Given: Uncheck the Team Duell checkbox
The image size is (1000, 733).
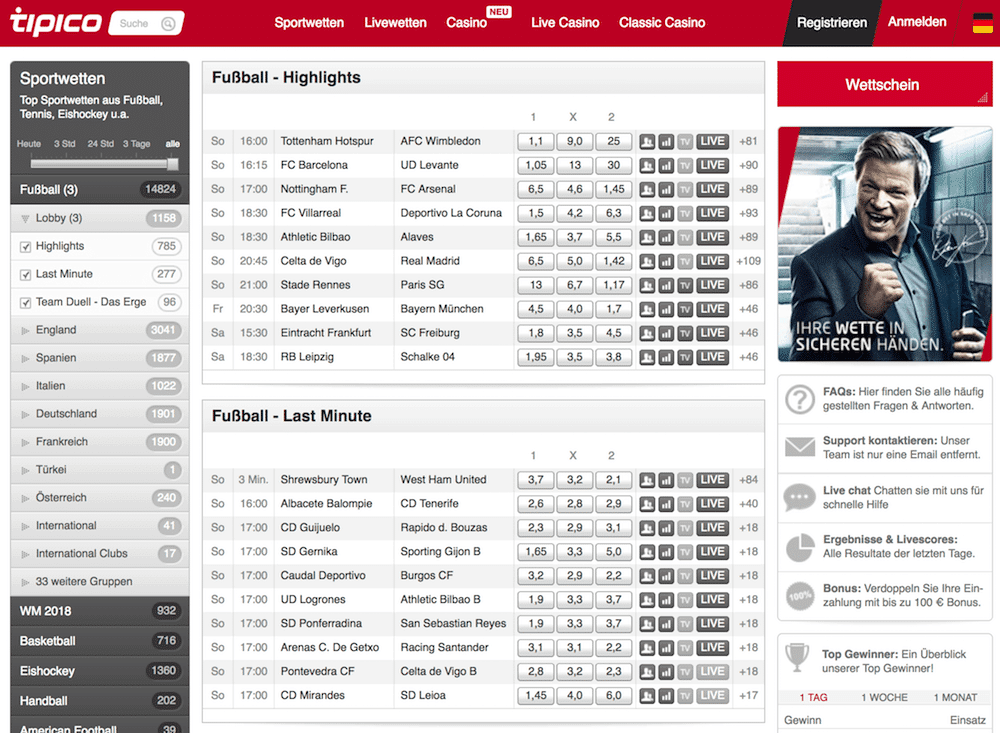Looking at the screenshot, I should click(x=26, y=303).
